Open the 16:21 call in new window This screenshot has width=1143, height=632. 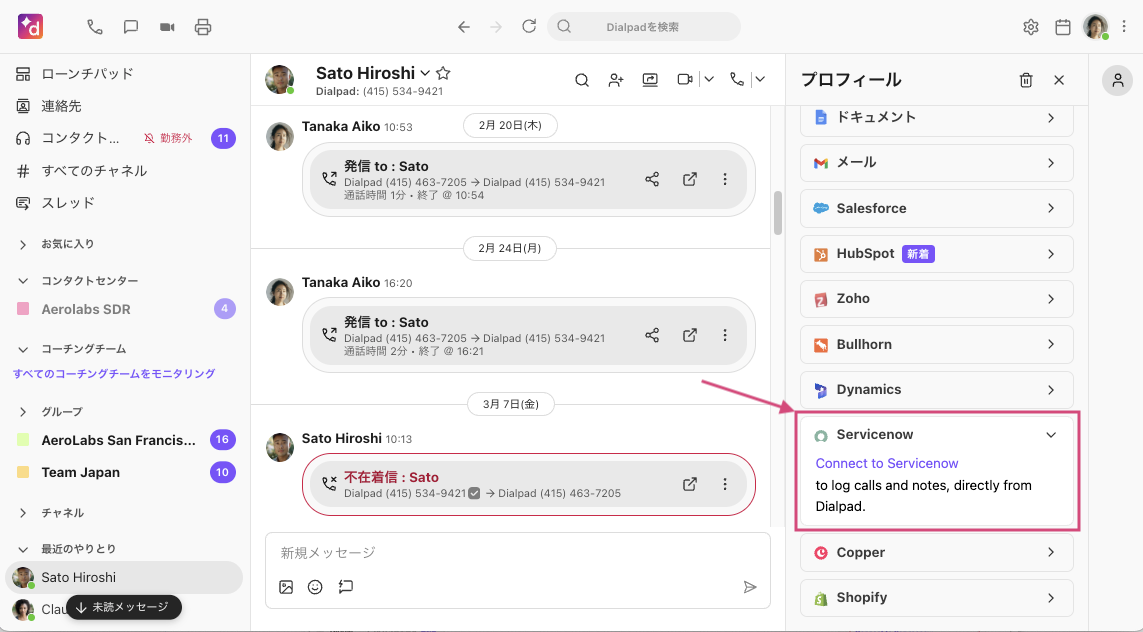tap(690, 335)
